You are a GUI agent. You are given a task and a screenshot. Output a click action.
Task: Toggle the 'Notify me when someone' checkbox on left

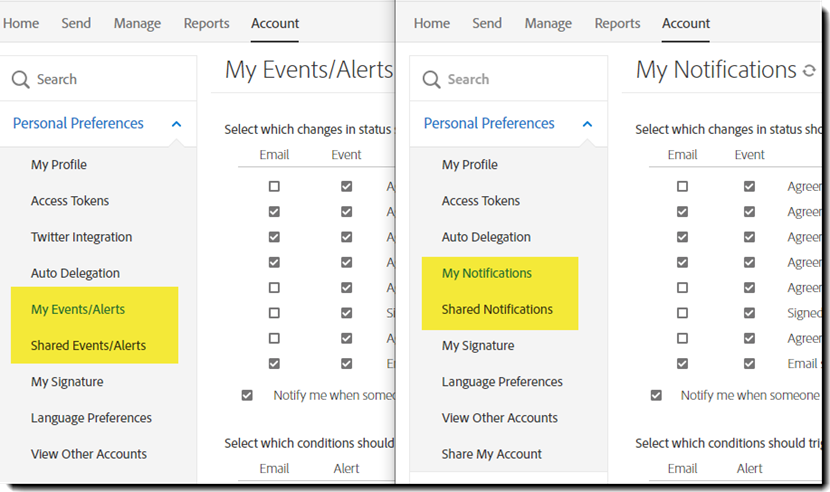pos(247,395)
